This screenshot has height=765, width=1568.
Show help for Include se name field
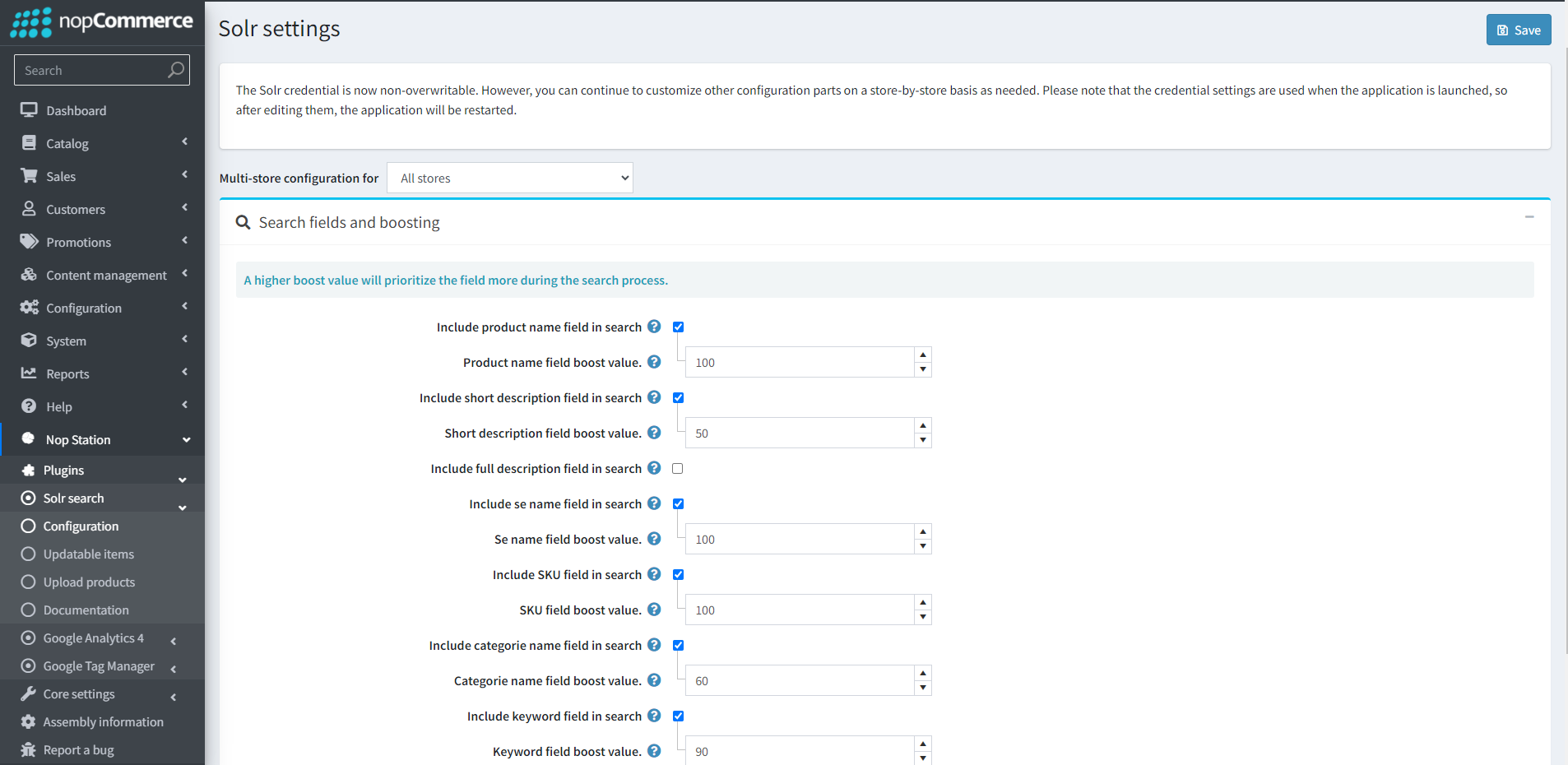654,503
